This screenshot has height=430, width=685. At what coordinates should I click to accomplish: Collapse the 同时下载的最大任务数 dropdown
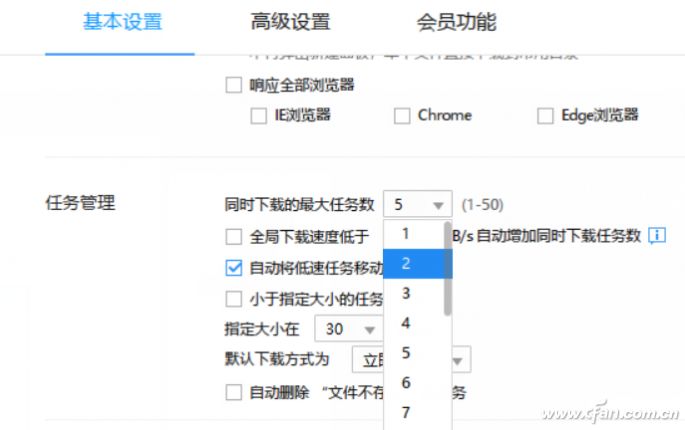[418, 204]
